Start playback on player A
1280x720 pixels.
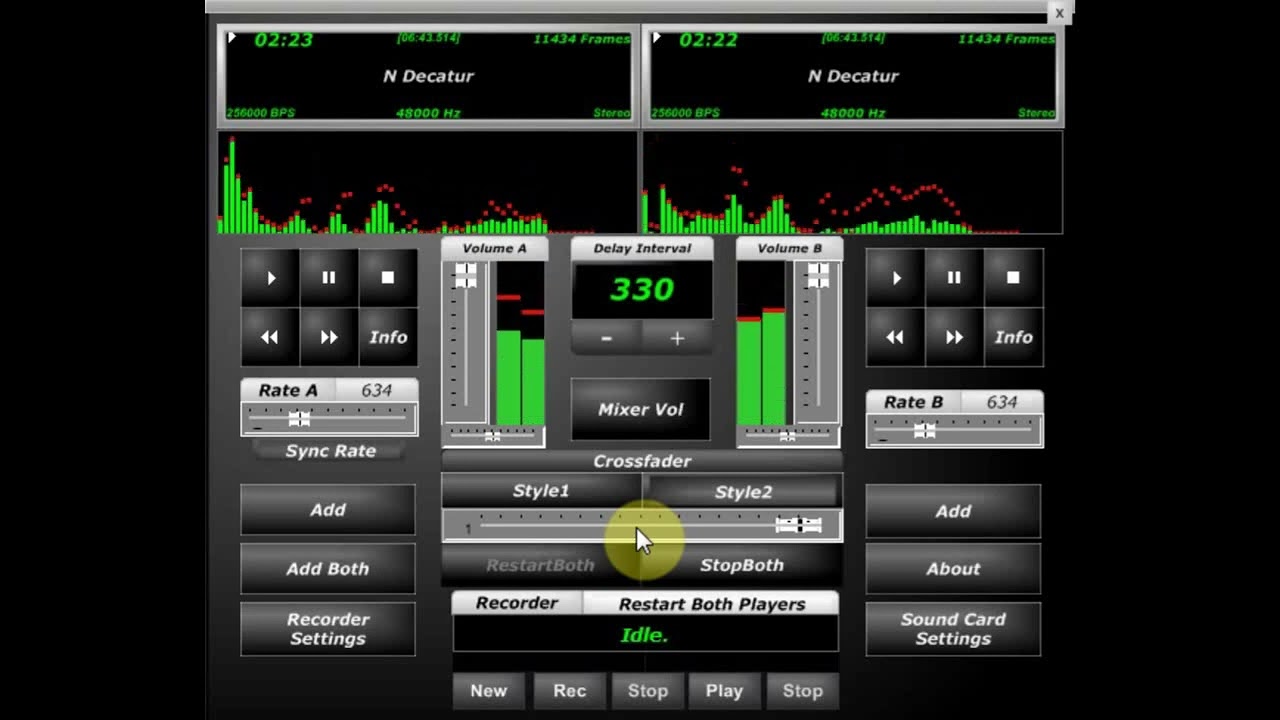[x=270, y=278]
